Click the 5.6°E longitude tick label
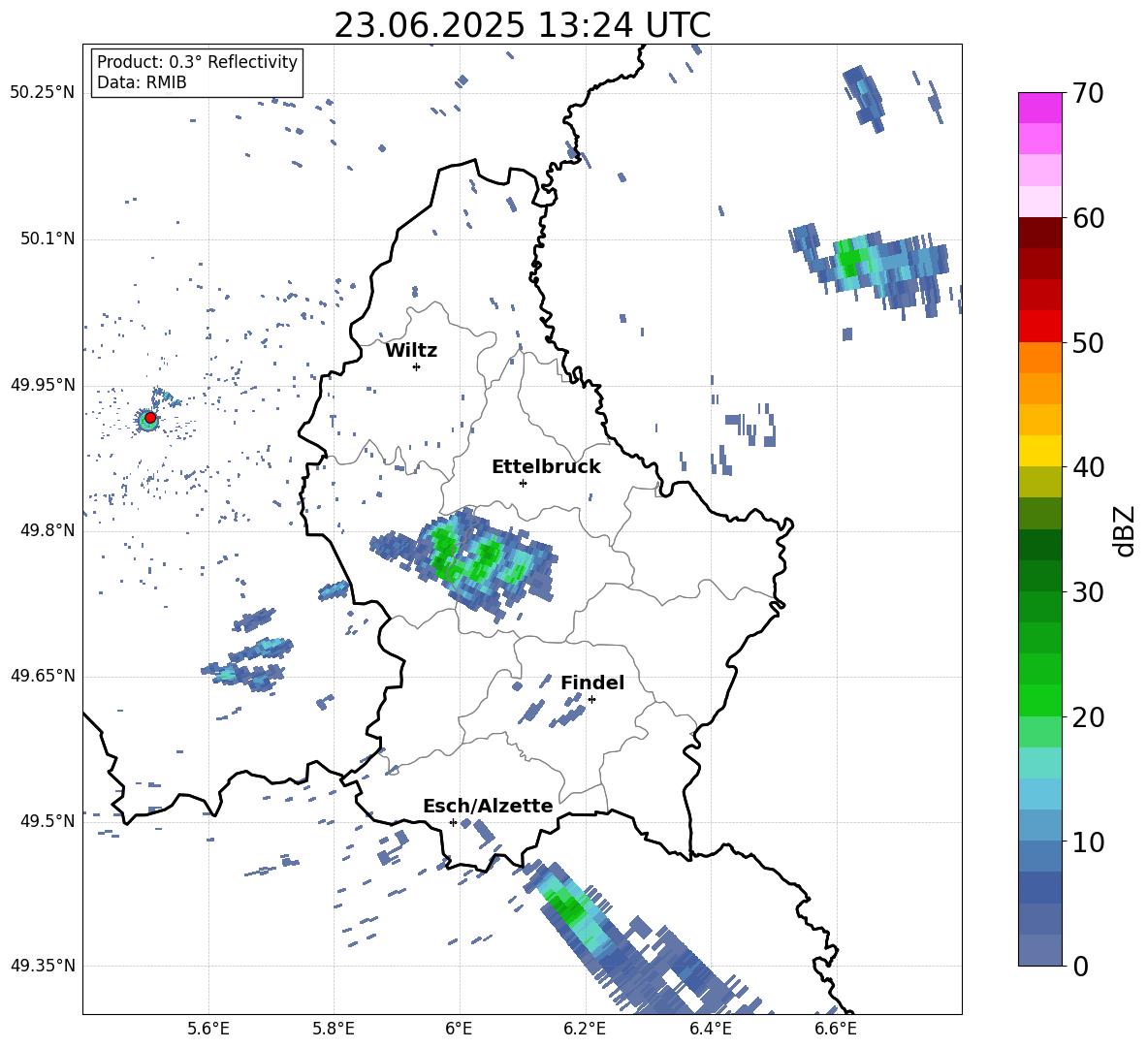This screenshot has height=1048, width=1148. (x=208, y=1029)
